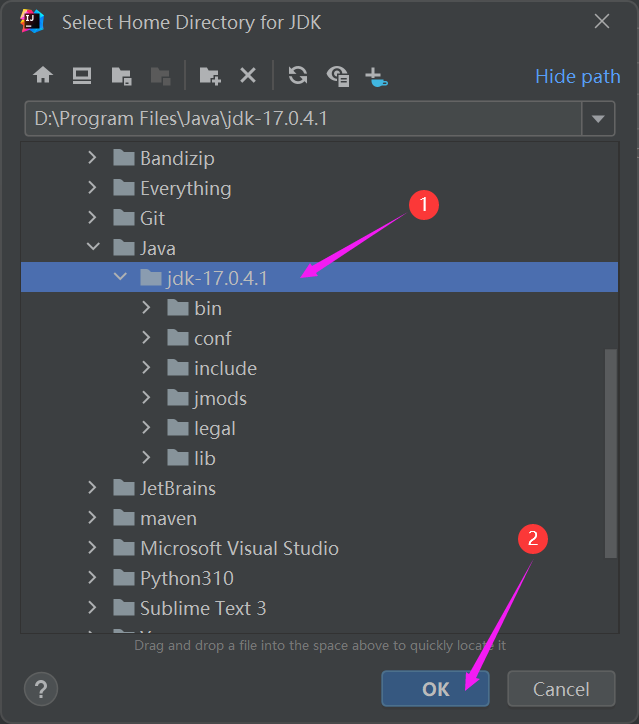Image resolution: width=639 pixels, height=724 pixels.
Task: Expand the maven folder
Action: click(x=92, y=518)
